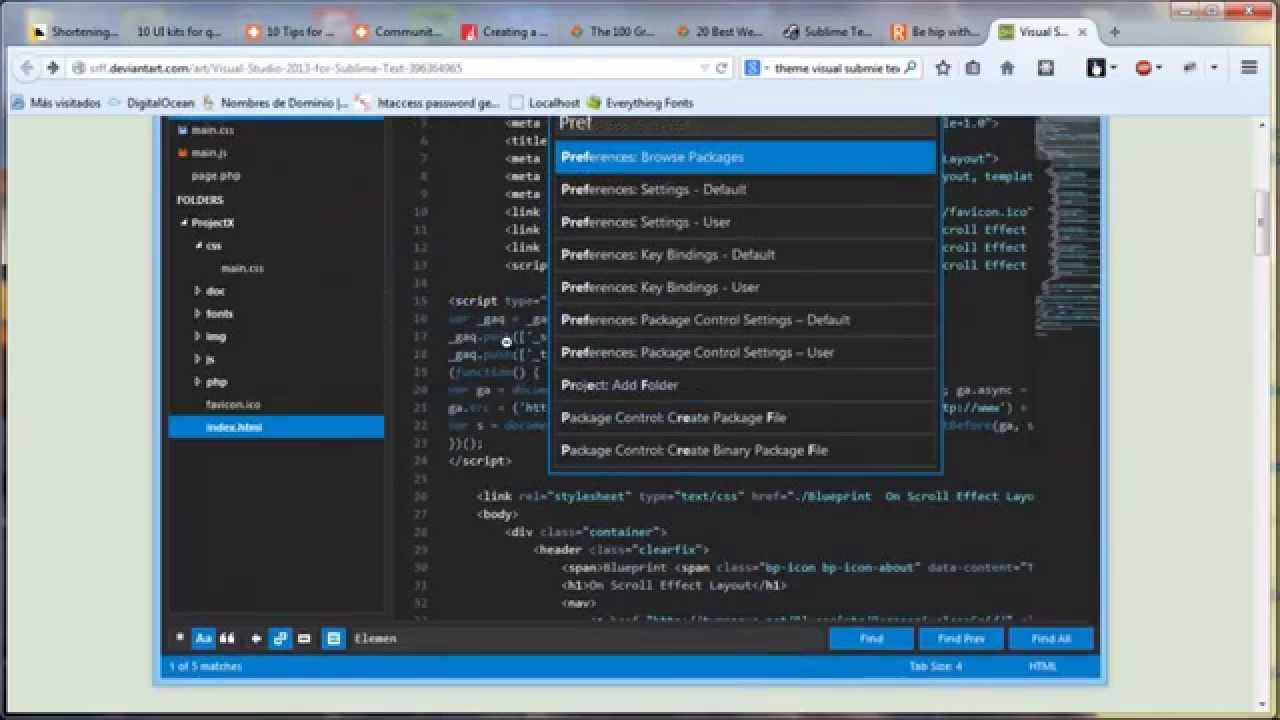The image size is (1280, 720).
Task: Go back with browser back arrow
Action: tap(29, 68)
